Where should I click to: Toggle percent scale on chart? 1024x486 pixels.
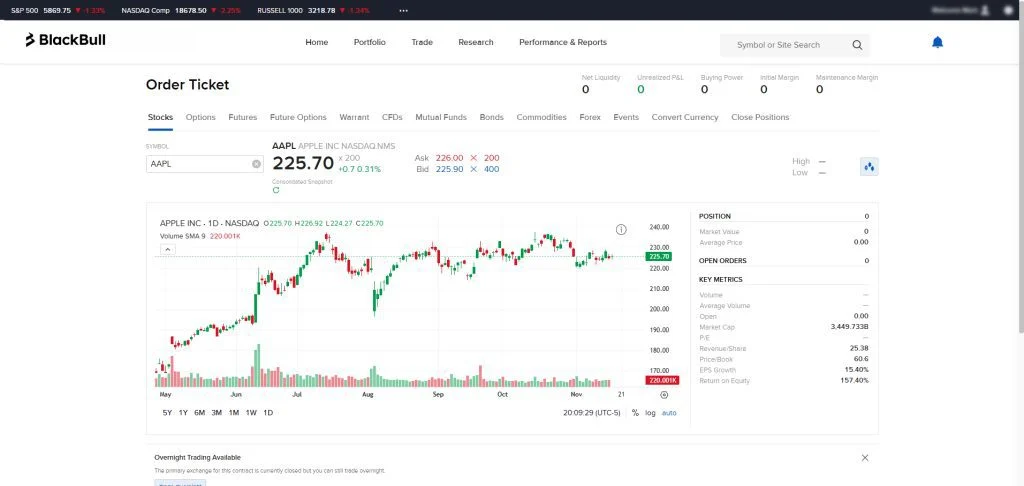coord(635,413)
